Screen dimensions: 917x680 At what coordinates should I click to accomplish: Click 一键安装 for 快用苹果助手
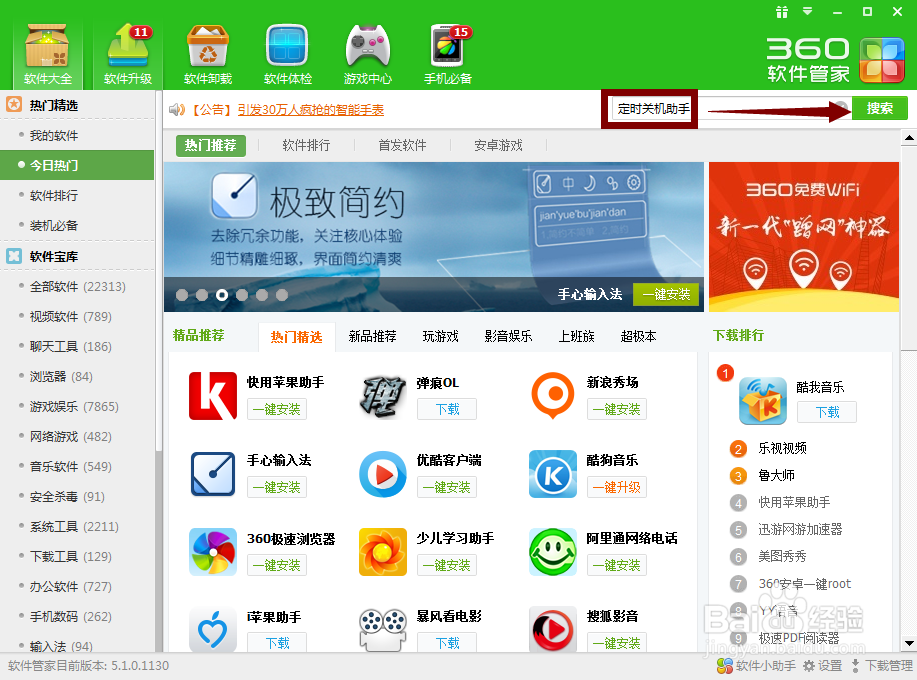[277, 409]
